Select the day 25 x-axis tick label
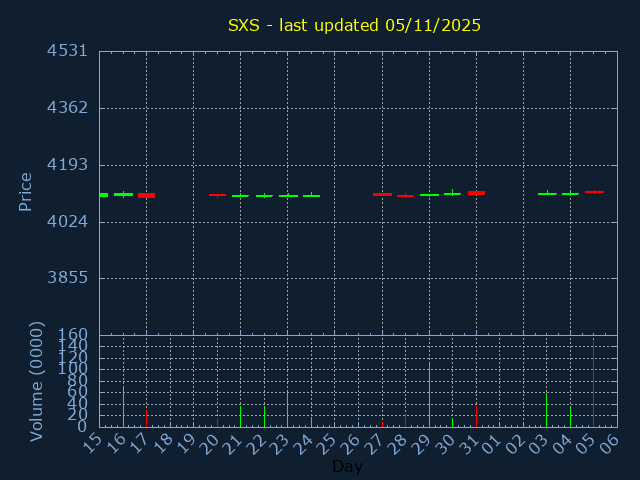 [x=328, y=442]
